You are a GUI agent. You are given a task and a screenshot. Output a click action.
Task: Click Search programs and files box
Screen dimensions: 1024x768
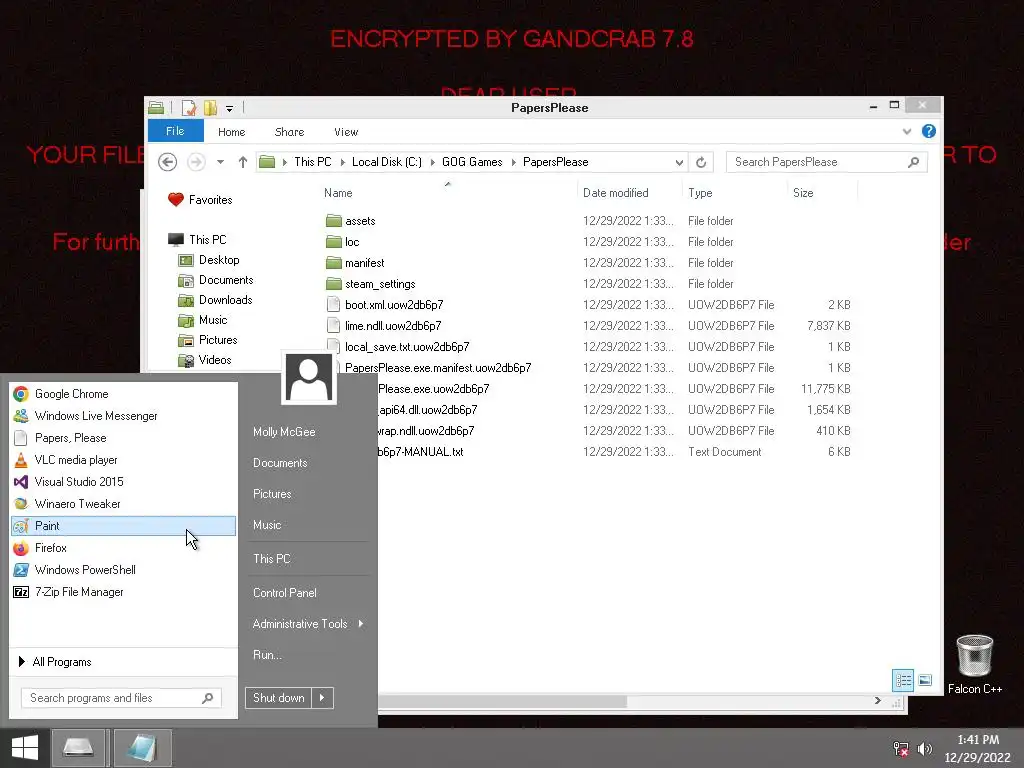coord(121,698)
